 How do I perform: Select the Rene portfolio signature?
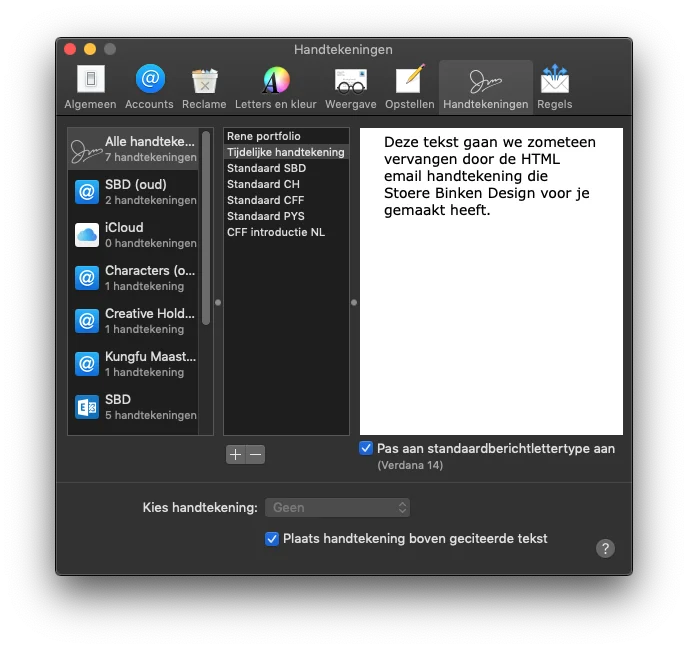286,136
